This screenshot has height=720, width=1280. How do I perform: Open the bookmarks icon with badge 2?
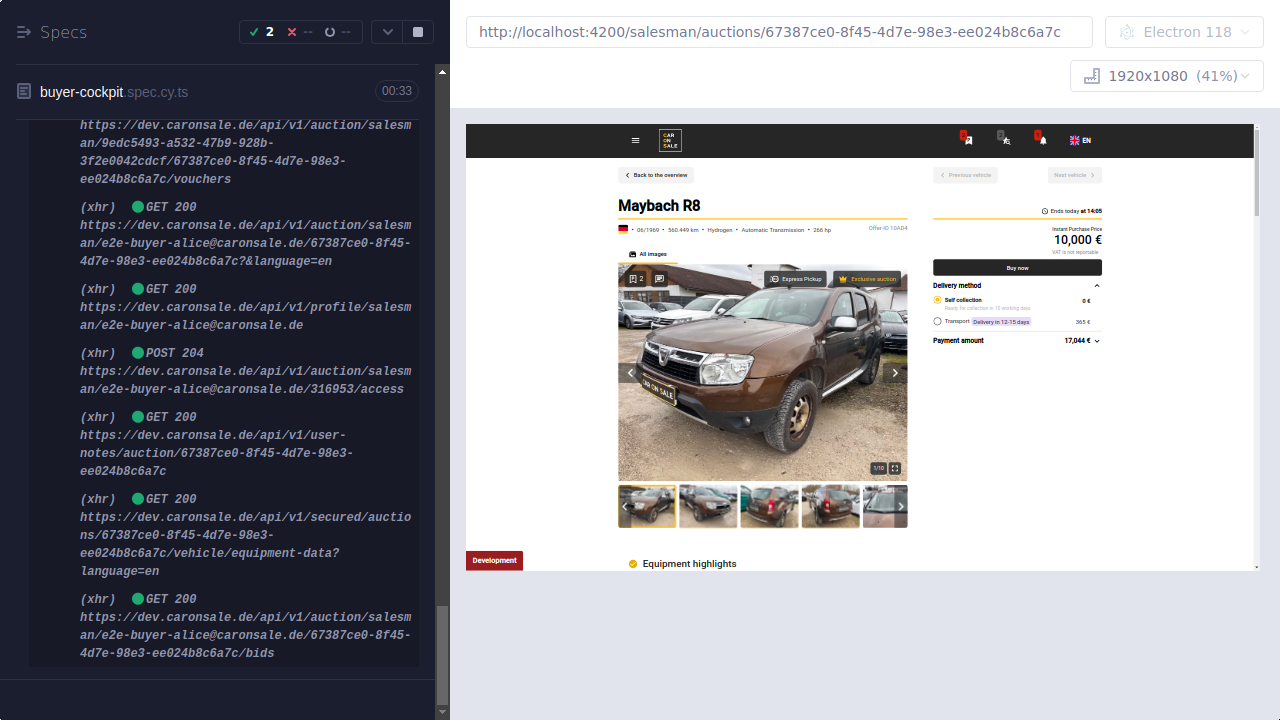(967, 141)
